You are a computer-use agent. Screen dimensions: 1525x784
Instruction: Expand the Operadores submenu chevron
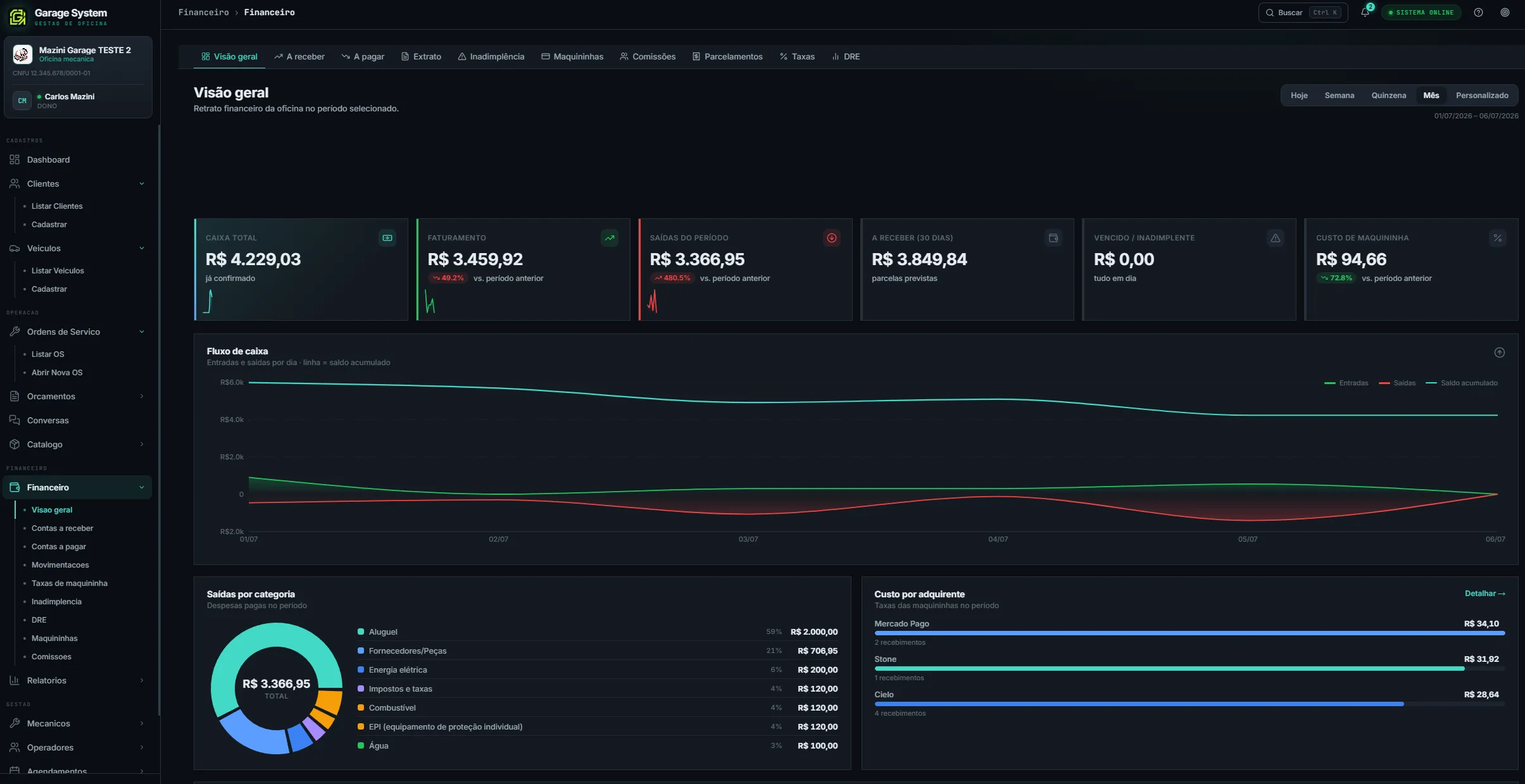pyautogui.click(x=142, y=747)
